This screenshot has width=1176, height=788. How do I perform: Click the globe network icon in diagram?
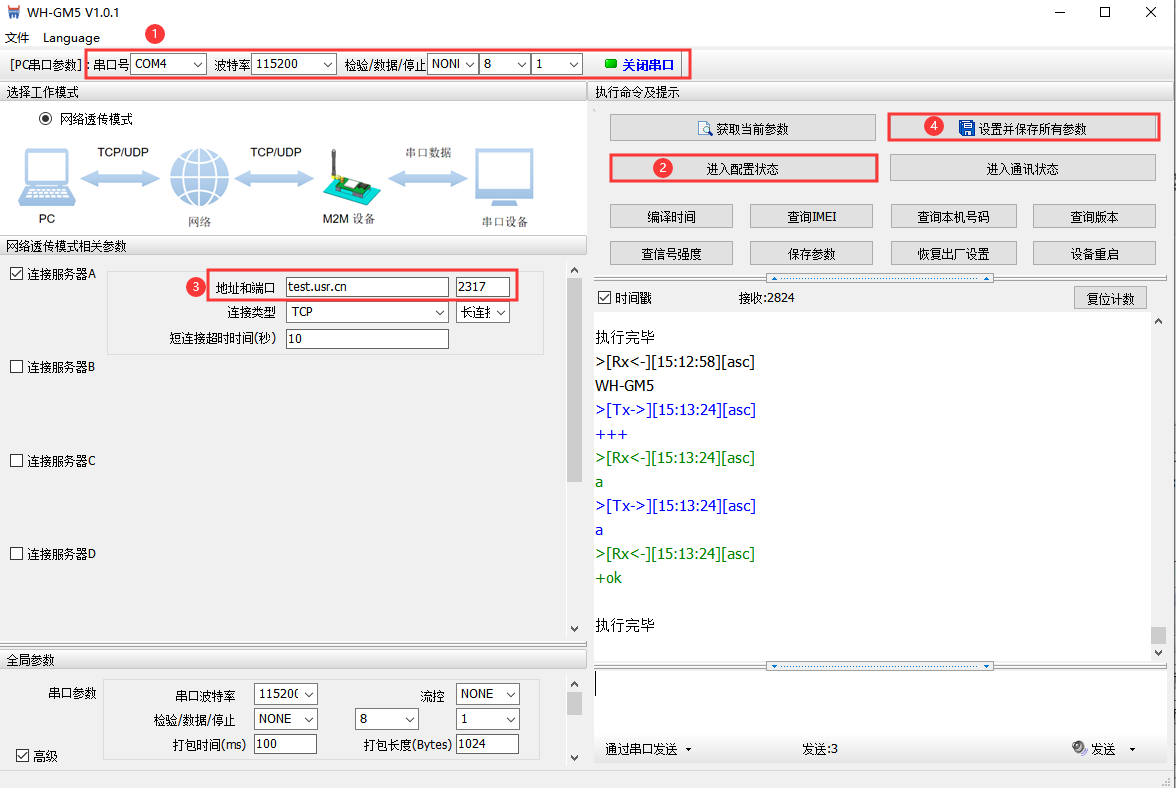tap(199, 178)
